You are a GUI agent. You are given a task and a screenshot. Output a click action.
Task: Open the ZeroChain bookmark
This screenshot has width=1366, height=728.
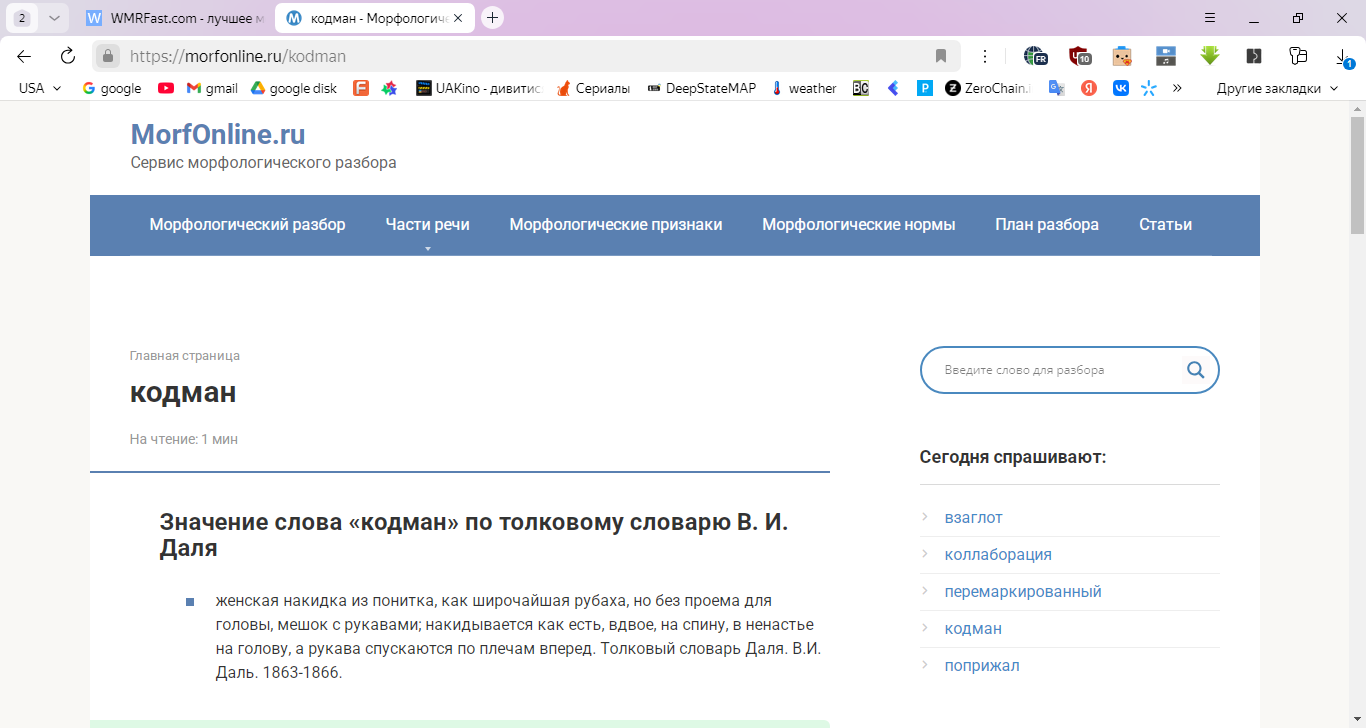(x=988, y=88)
